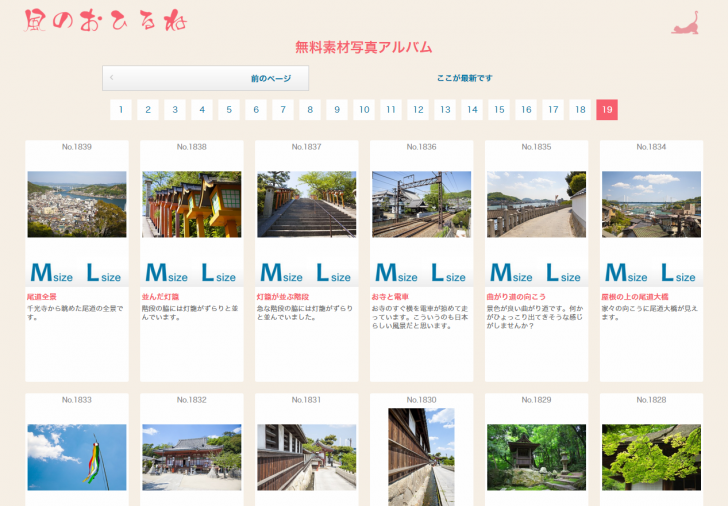Download L size of photo No.1839
This screenshot has height=506, width=728.
(x=104, y=272)
